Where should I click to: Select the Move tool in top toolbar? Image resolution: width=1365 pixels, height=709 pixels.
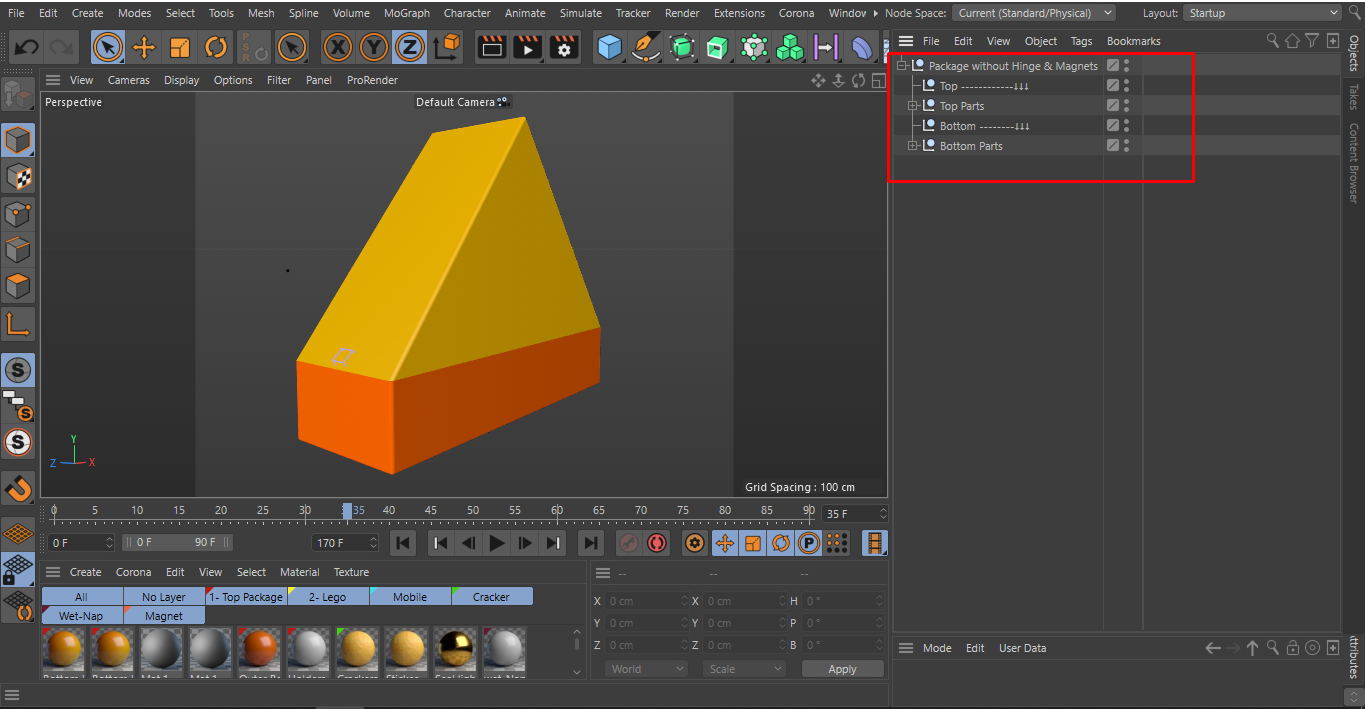coord(144,47)
